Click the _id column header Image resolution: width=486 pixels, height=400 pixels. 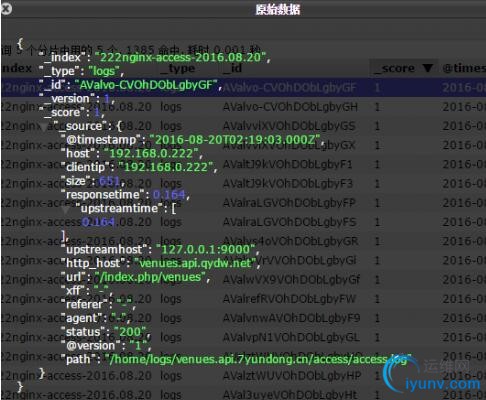pos(232,69)
